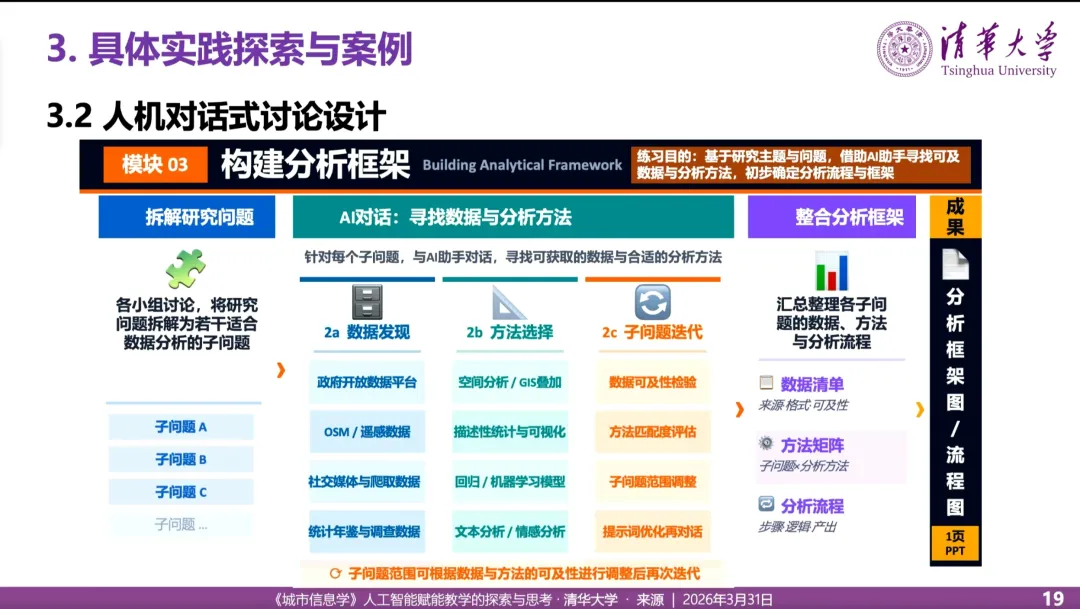This screenshot has height=609, width=1080.
Task: Select the 成果 yellow header
Action: point(955,217)
